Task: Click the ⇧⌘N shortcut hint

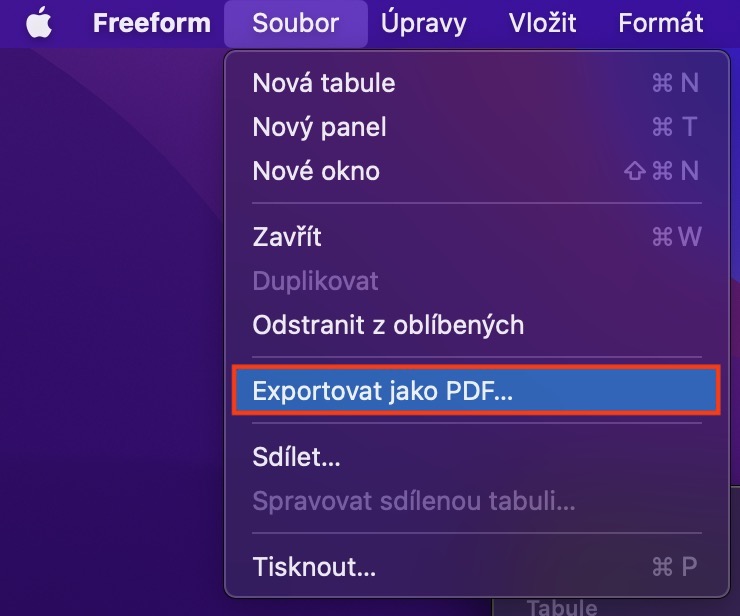Action: pos(662,171)
